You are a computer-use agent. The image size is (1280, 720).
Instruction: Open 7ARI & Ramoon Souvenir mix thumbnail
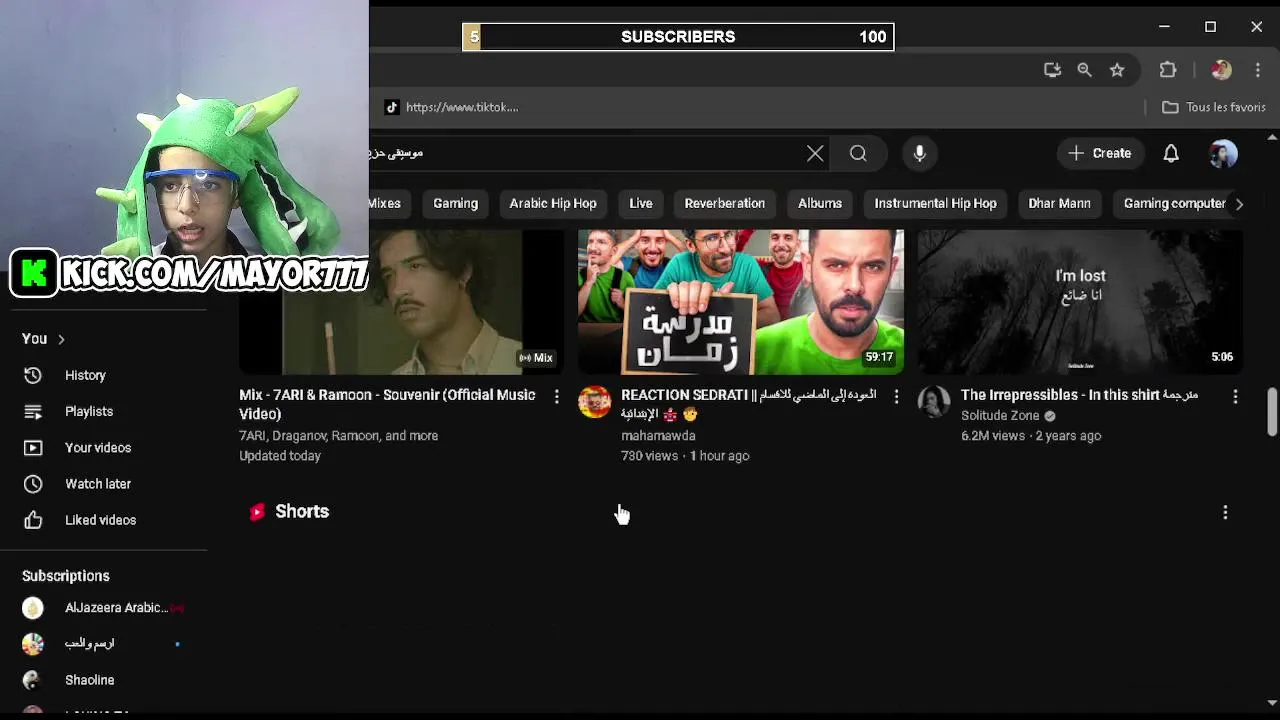tap(401, 302)
